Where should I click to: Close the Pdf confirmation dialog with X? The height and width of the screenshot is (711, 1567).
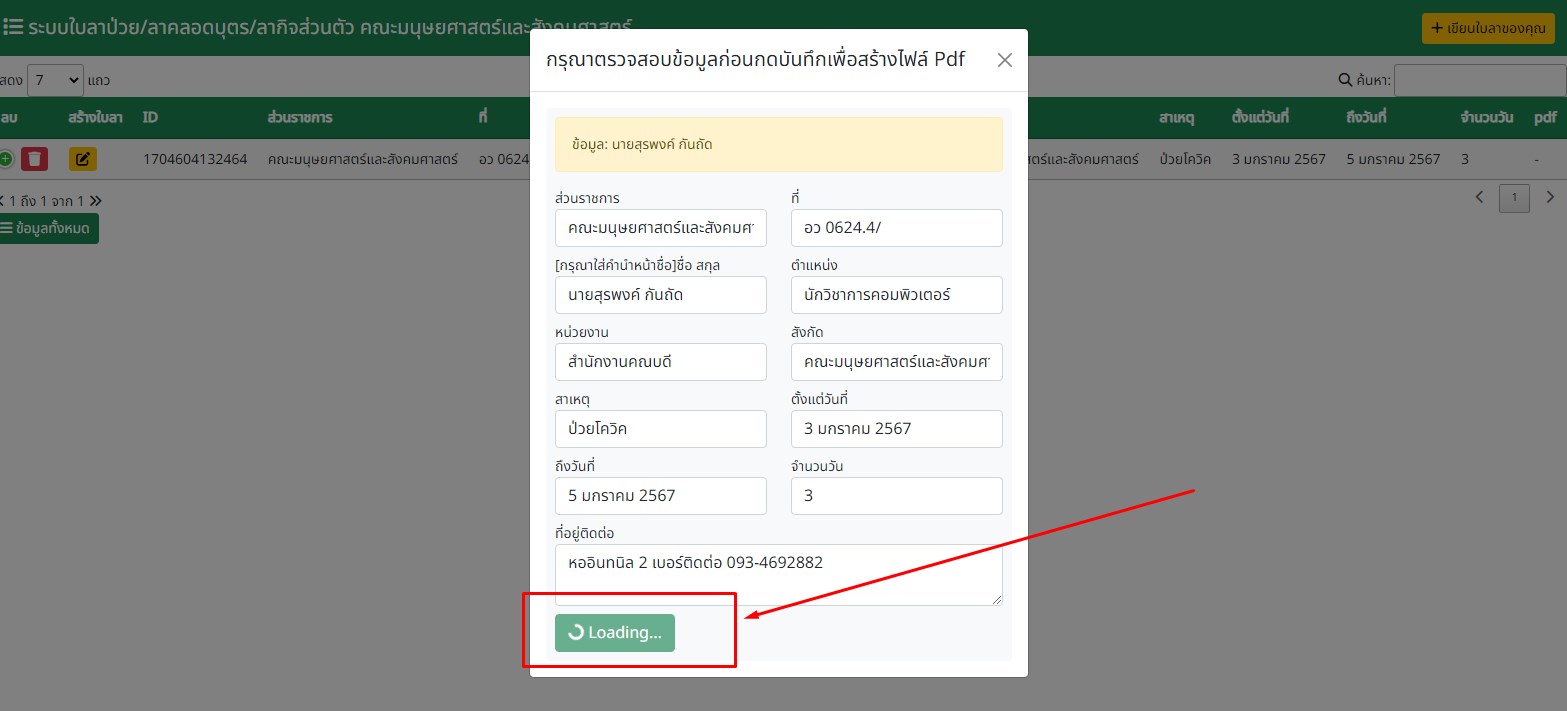(x=1005, y=60)
